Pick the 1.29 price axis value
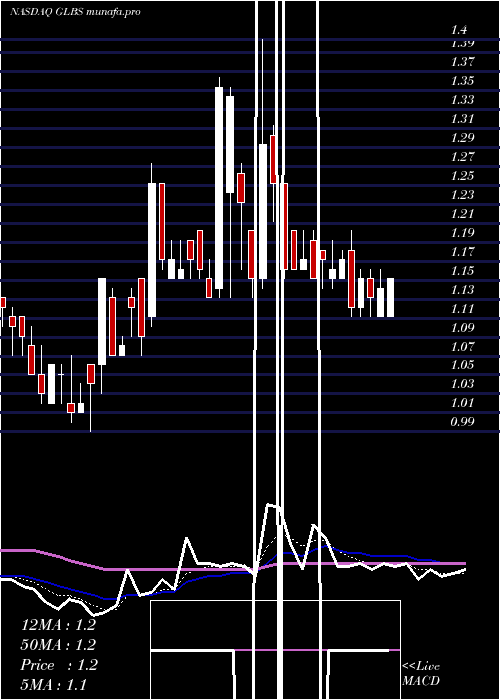The width and height of the screenshot is (500, 700). click(462, 138)
